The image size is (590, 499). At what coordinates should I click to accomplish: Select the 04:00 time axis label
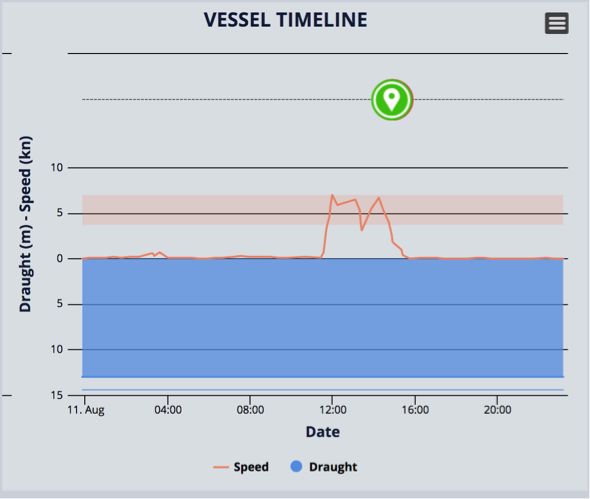click(x=168, y=410)
